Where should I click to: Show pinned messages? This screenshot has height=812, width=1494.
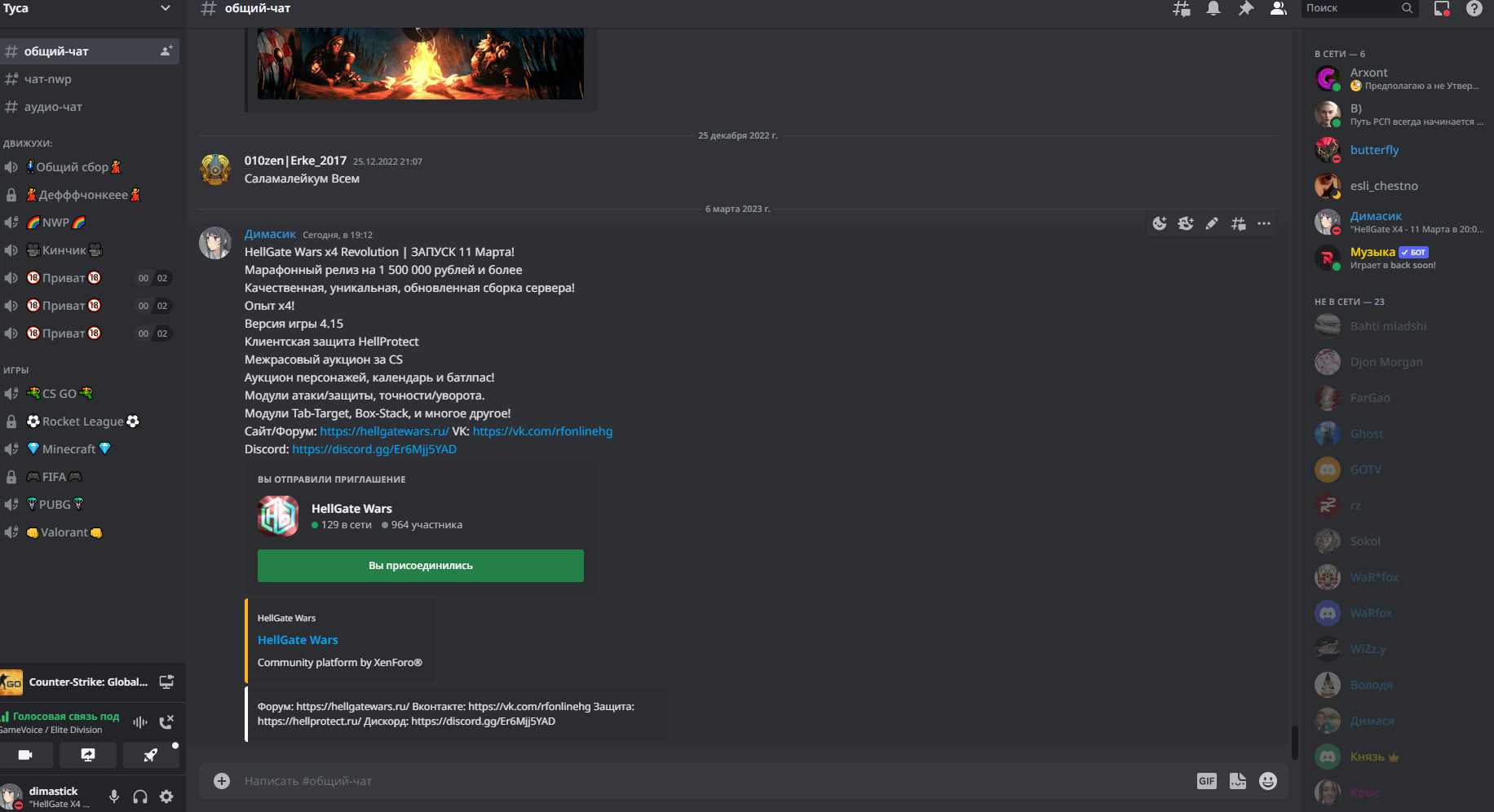pyautogui.click(x=1246, y=8)
